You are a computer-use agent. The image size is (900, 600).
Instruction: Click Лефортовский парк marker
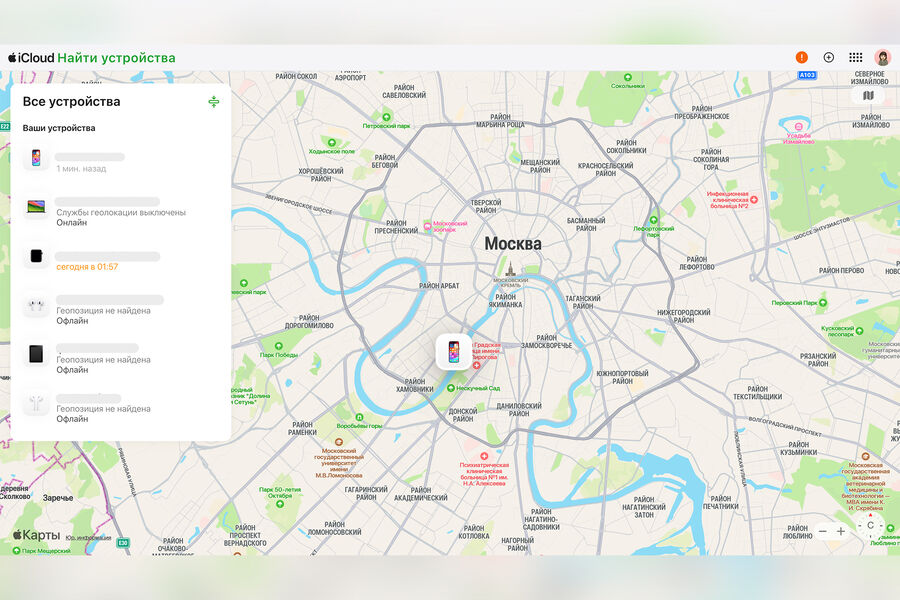pos(653,220)
